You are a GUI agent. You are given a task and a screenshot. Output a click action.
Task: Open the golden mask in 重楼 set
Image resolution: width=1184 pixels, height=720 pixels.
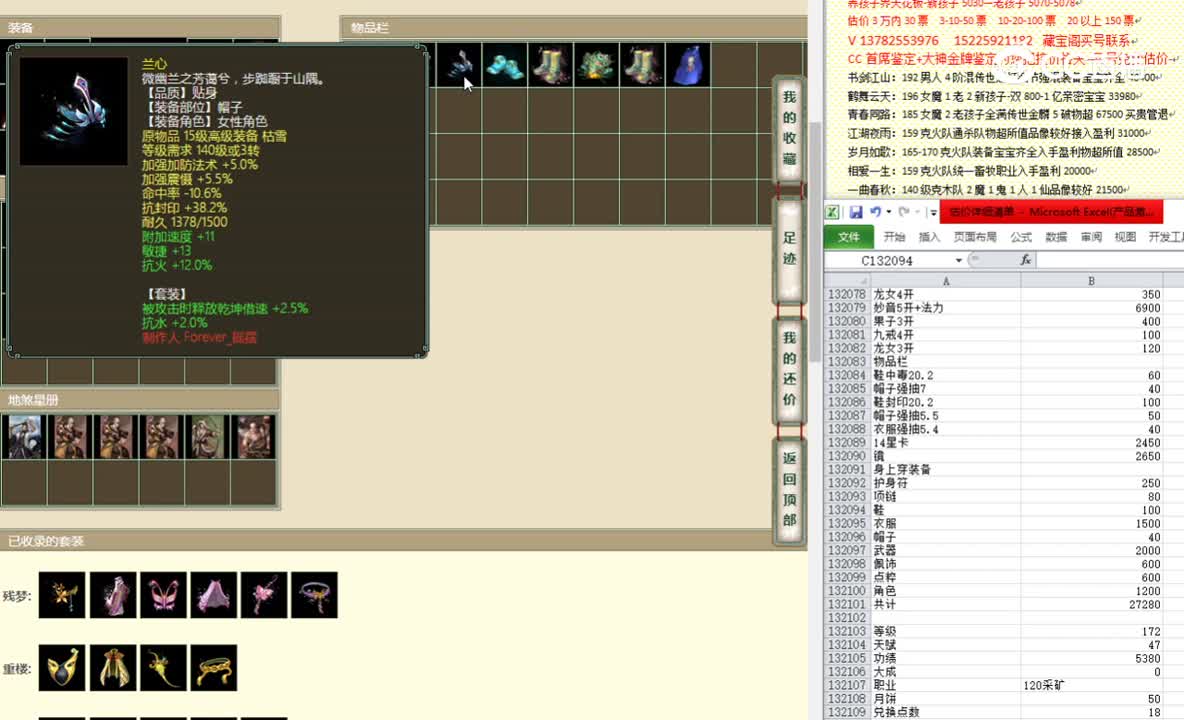pos(62,668)
